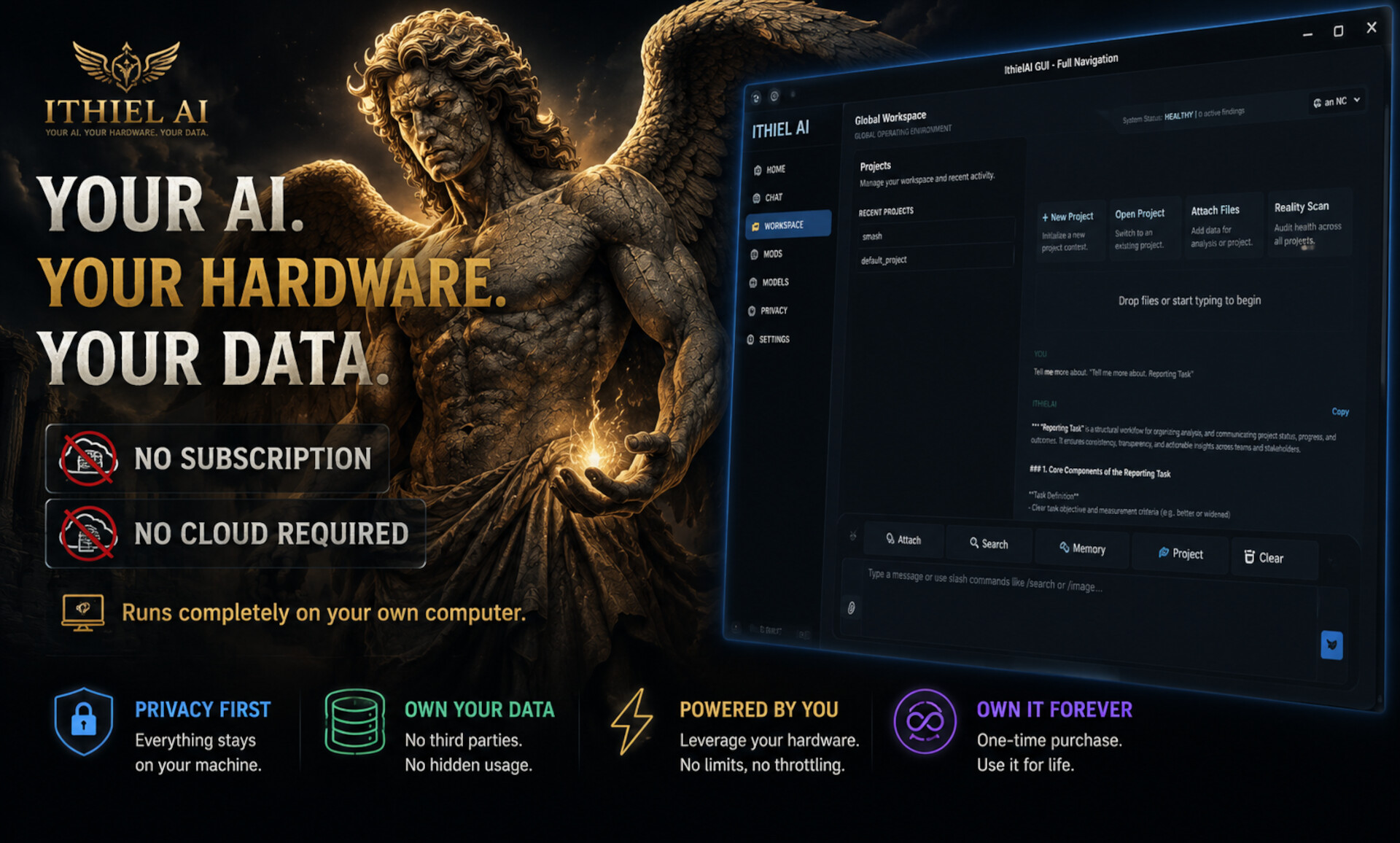This screenshot has height=843, width=1400.
Task: Clear the chat with the Clear button
Action: 1274,558
